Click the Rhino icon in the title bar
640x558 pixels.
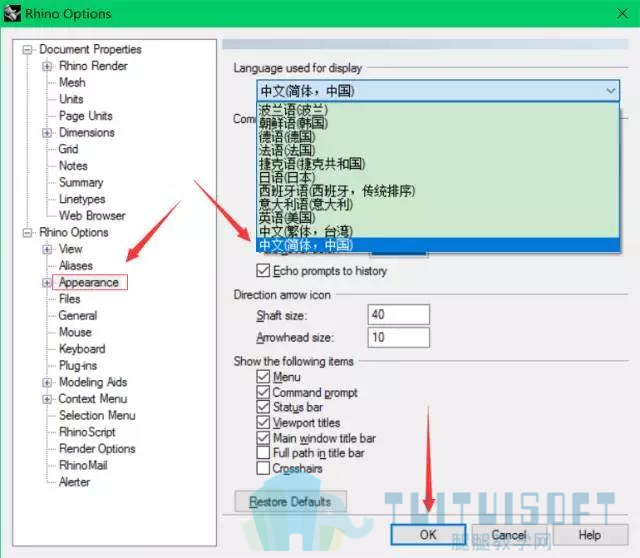[x=12, y=13]
